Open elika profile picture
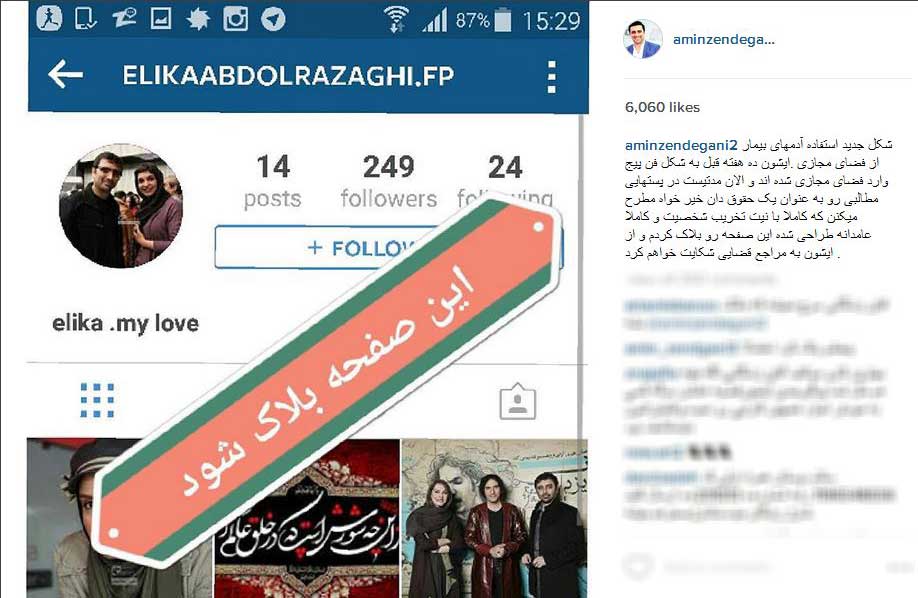Viewport: 918px width, 598px height. tap(121, 206)
